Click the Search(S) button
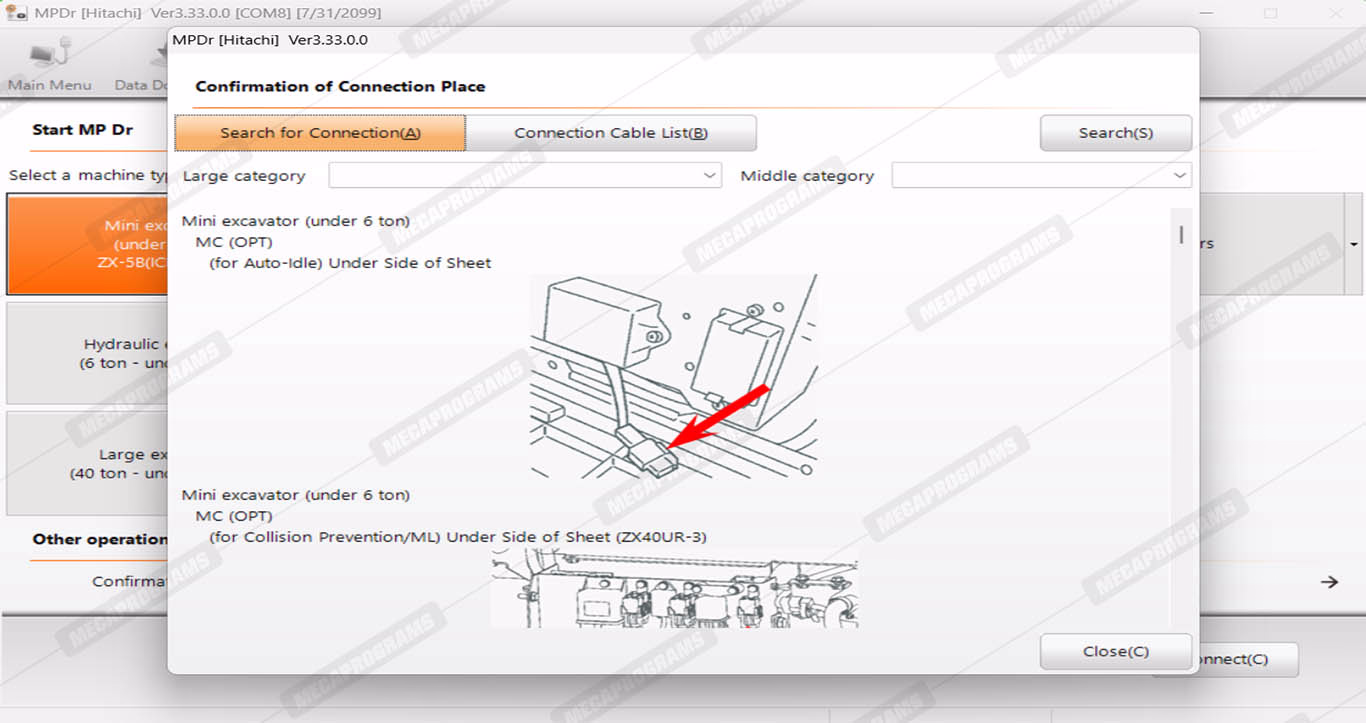 tap(1116, 133)
